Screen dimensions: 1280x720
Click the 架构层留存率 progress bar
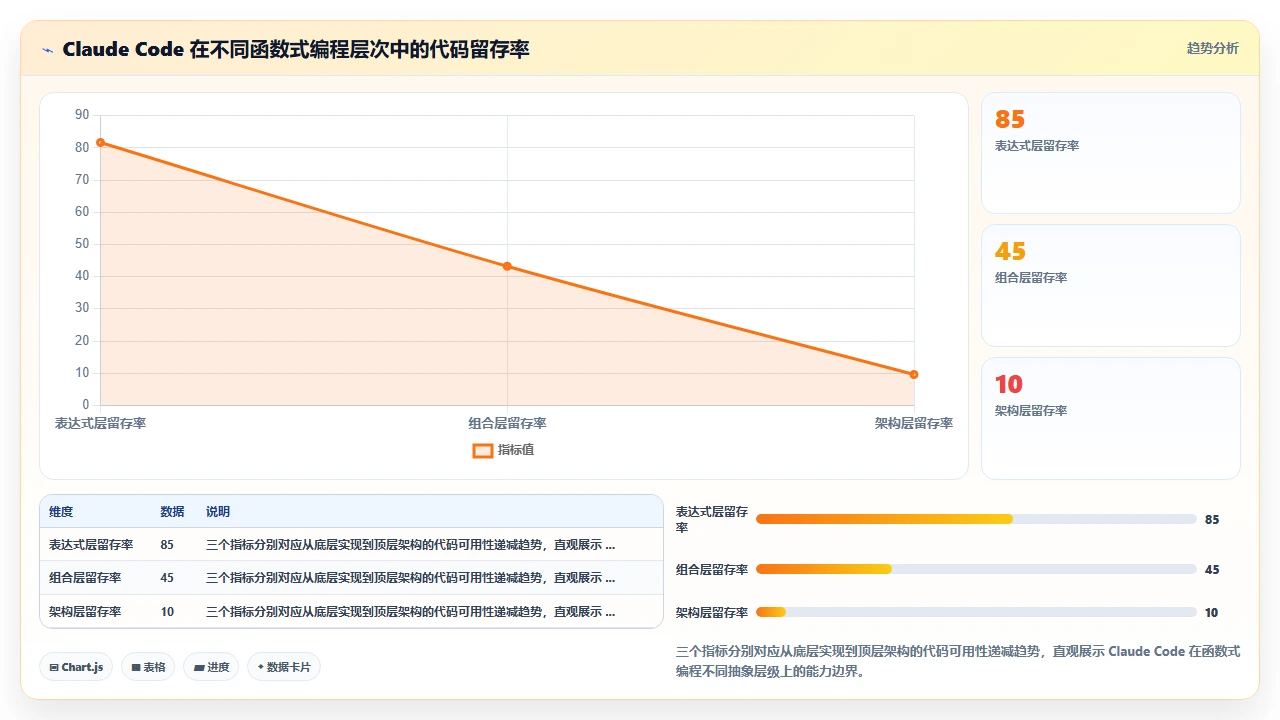[x=976, y=612]
